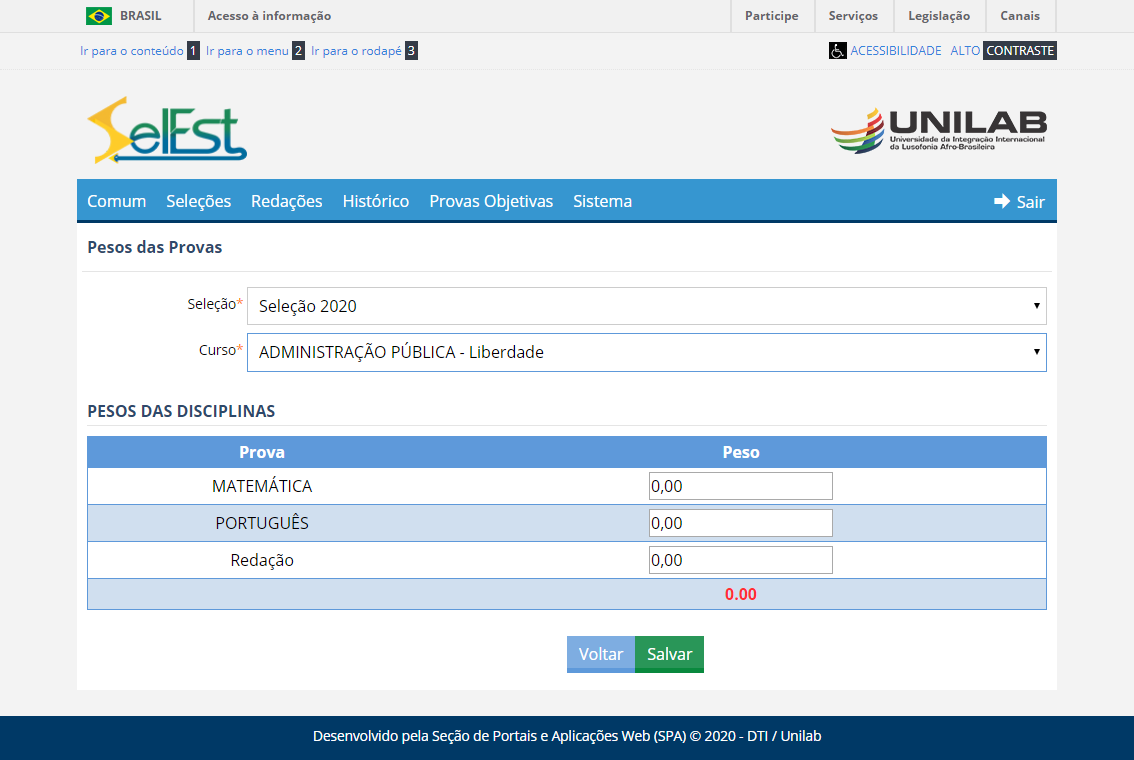Click the Sair arrow icon
The height and width of the screenshot is (760, 1134).
(1002, 201)
